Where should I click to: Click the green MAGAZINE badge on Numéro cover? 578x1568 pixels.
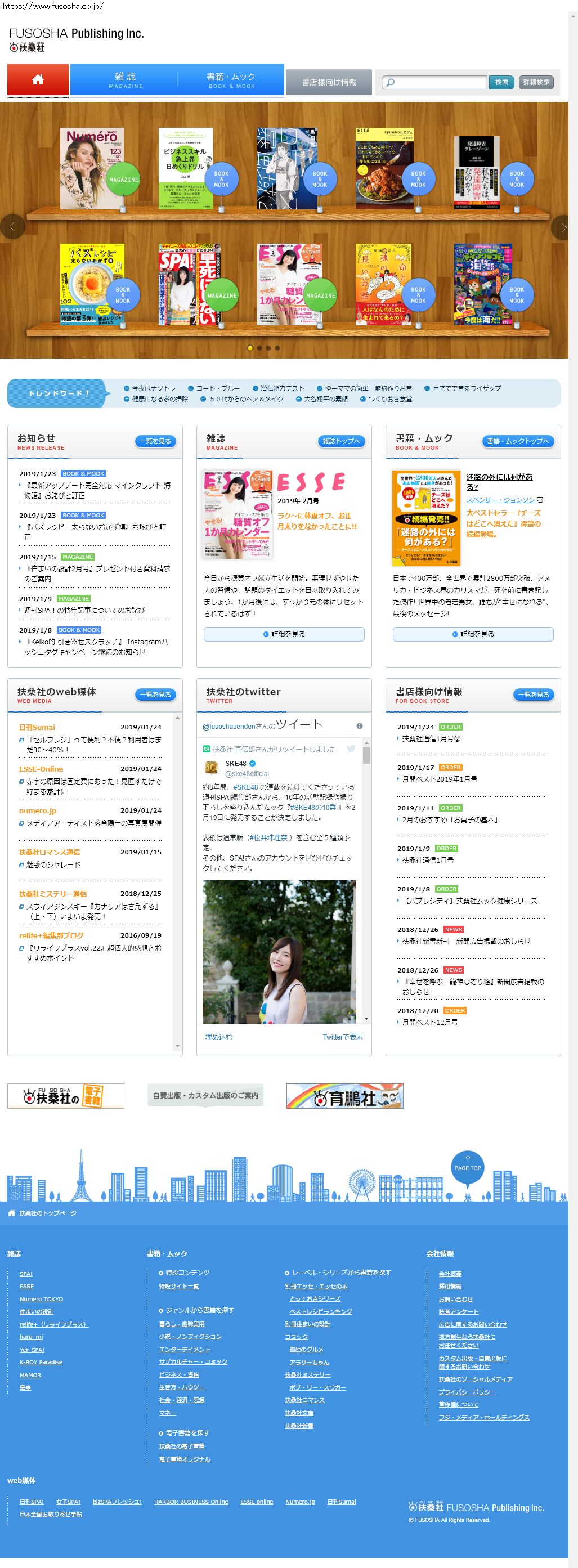[123, 180]
